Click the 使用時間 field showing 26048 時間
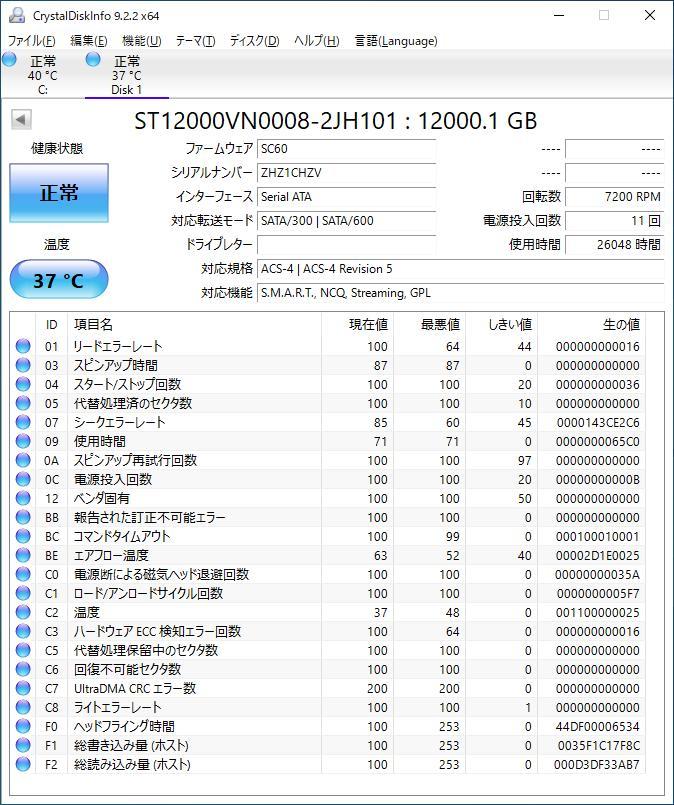 click(614, 245)
